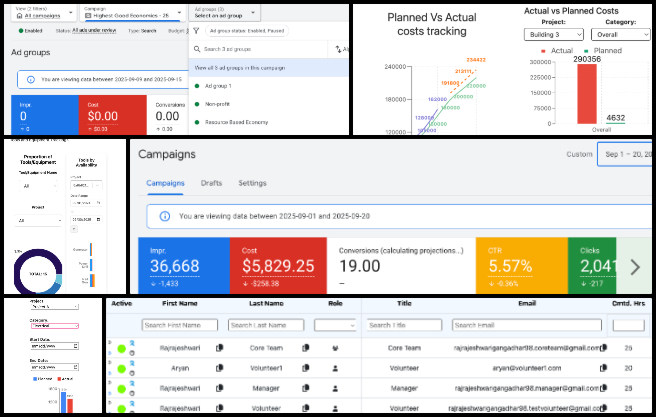
Task: Toggle the green active status dot for Aryan
Action: (x=121, y=368)
